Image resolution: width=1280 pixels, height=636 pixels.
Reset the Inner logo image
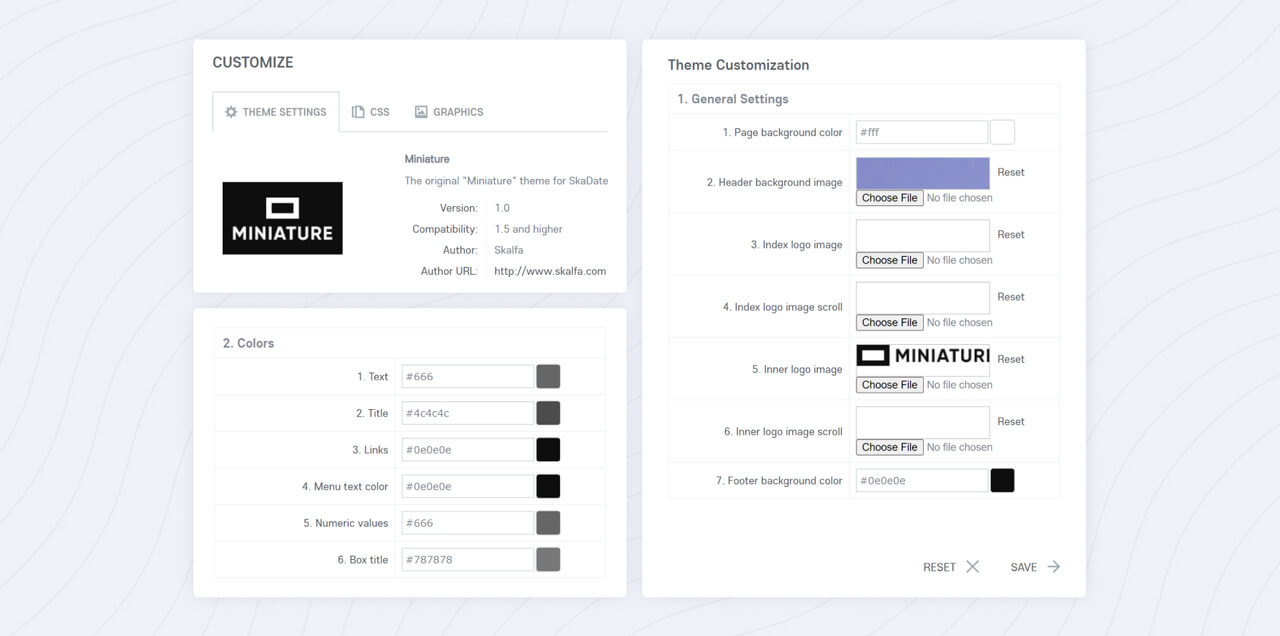point(1010,358)
